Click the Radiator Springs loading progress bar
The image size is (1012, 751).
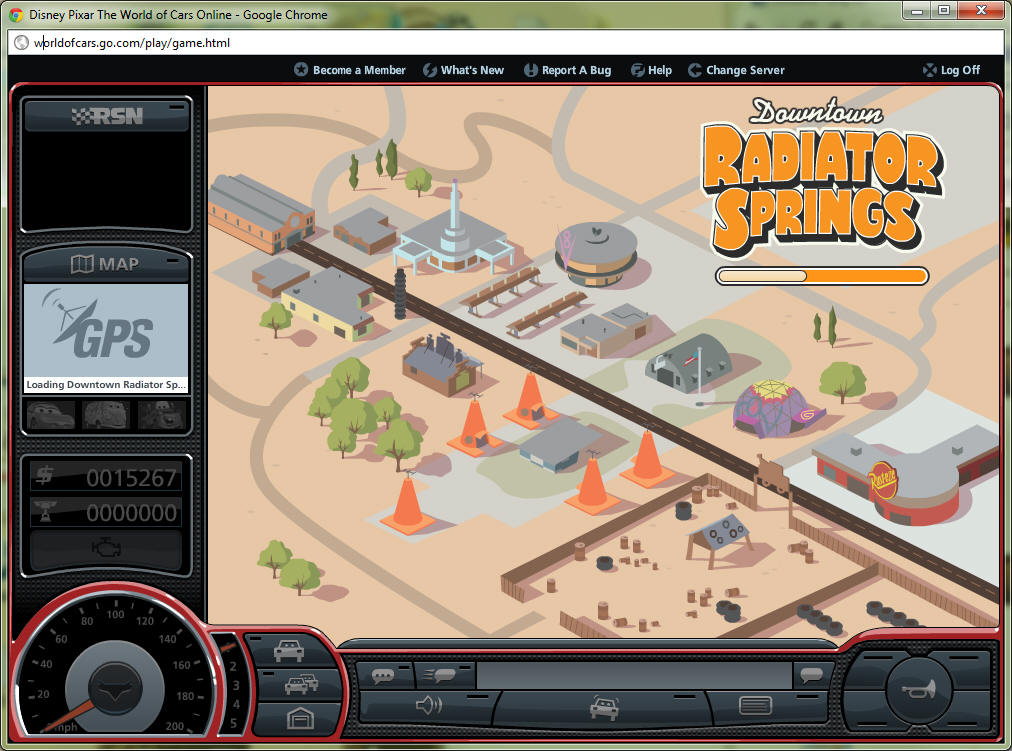[x=822, y=276]
